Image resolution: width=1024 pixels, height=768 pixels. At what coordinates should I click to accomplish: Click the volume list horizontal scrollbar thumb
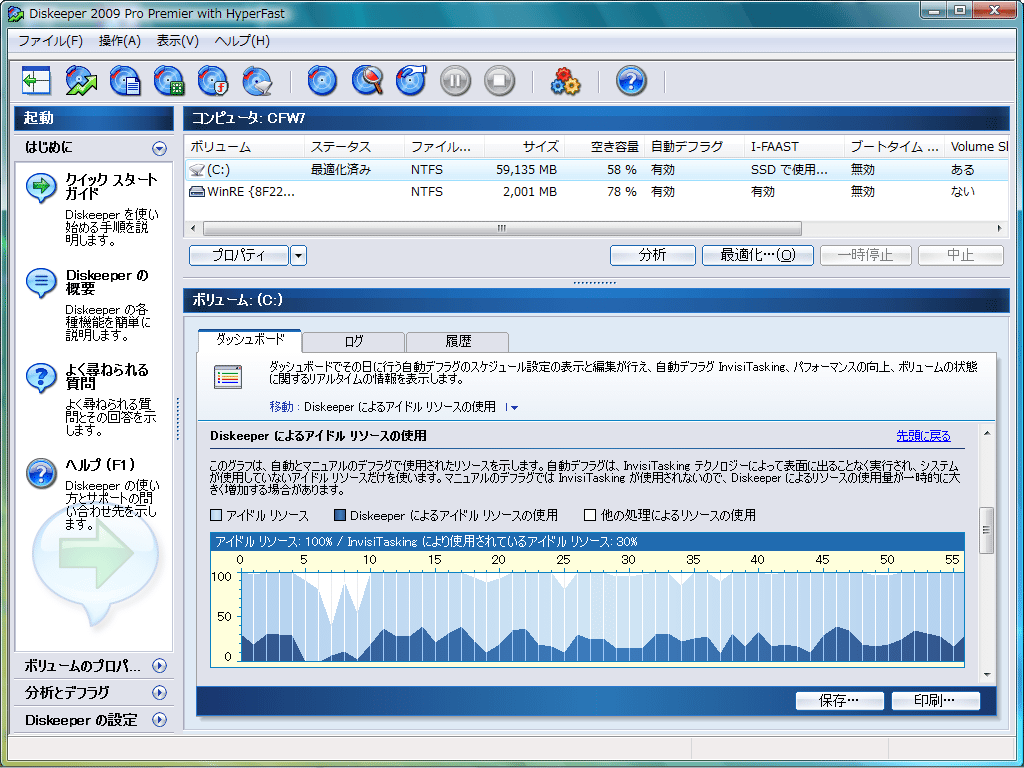[502, 229]
